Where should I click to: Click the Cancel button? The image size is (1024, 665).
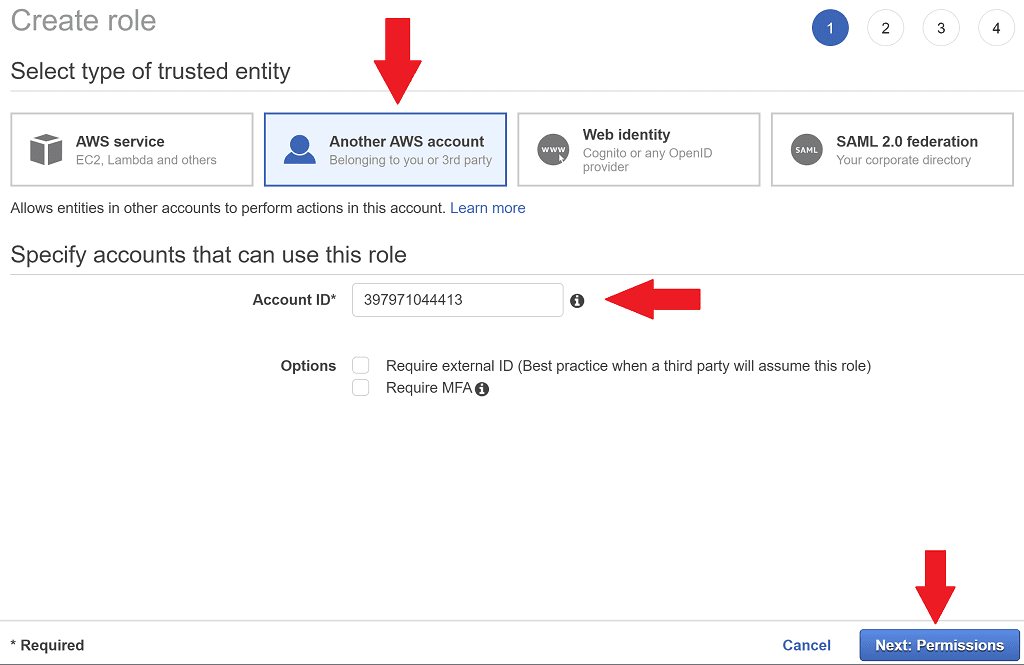click(x=806, y=645)
